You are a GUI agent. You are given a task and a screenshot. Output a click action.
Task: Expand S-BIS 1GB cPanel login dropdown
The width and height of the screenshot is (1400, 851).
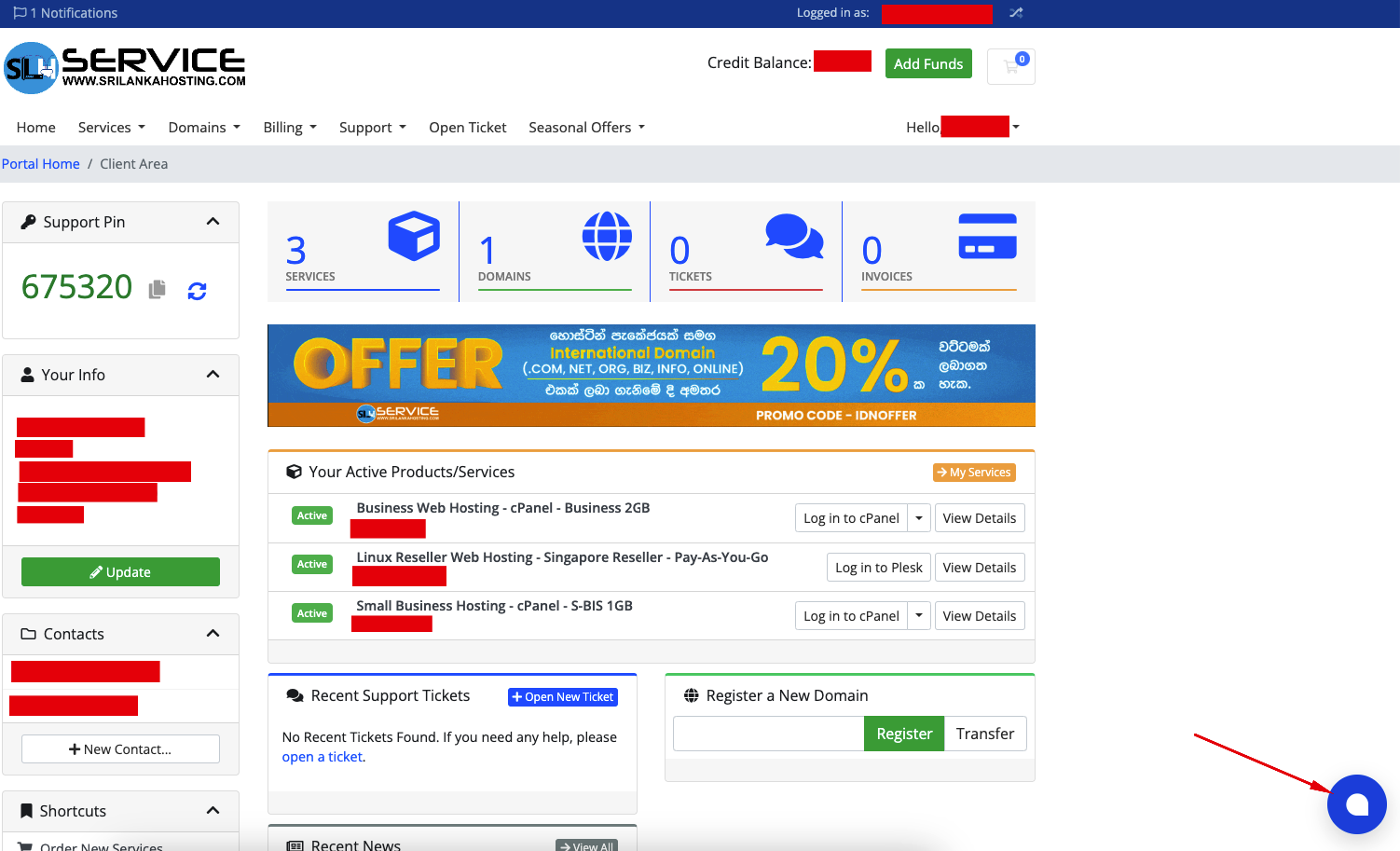coord(919,616)
